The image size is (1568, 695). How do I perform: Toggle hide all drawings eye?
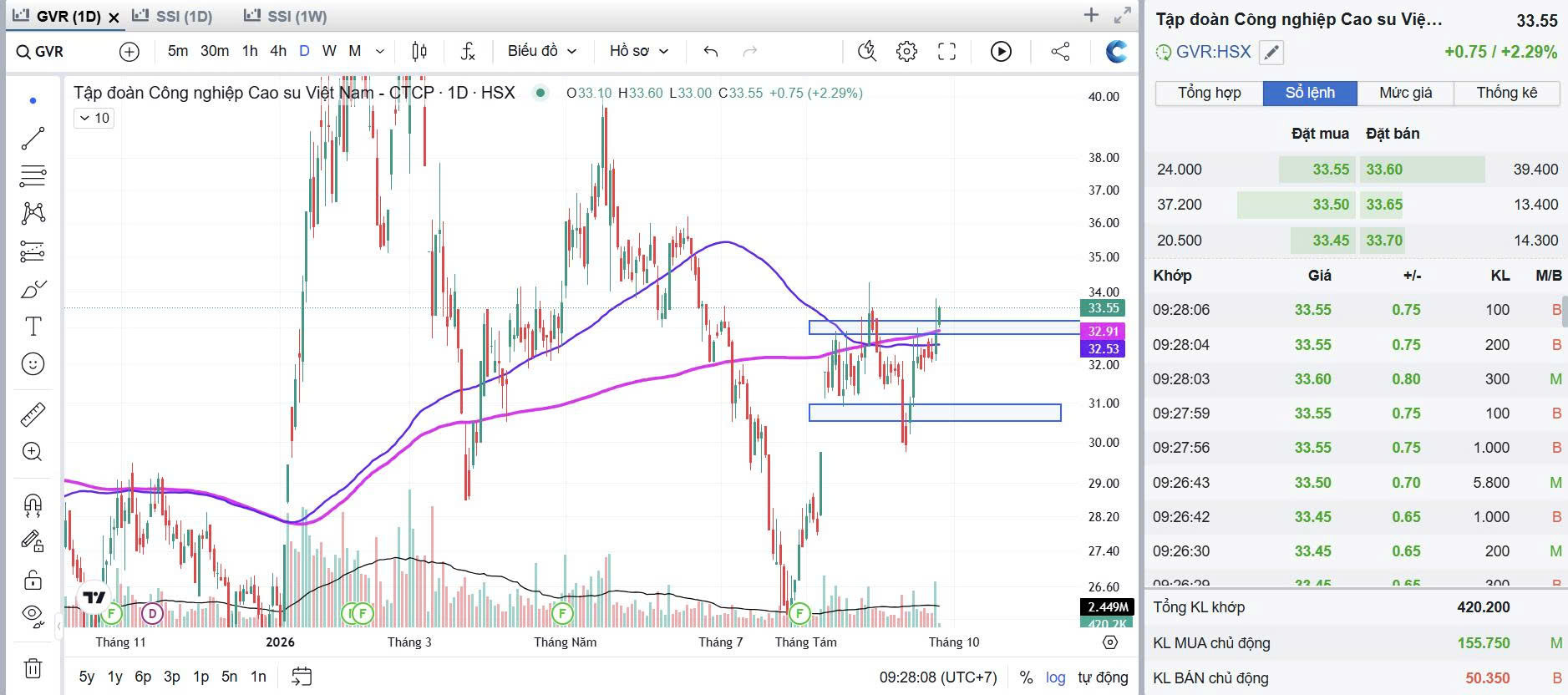[x=33, y=615]
